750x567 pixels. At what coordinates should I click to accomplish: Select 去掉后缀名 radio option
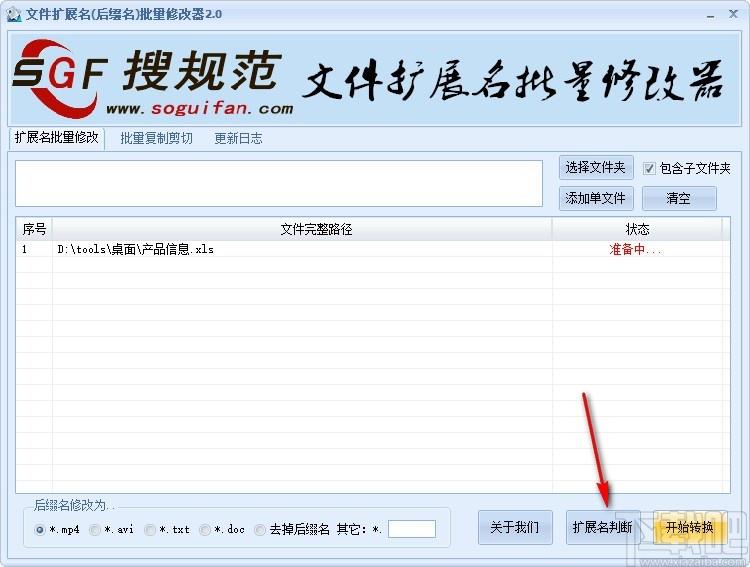pyautogui.click(x=260, y=530)
